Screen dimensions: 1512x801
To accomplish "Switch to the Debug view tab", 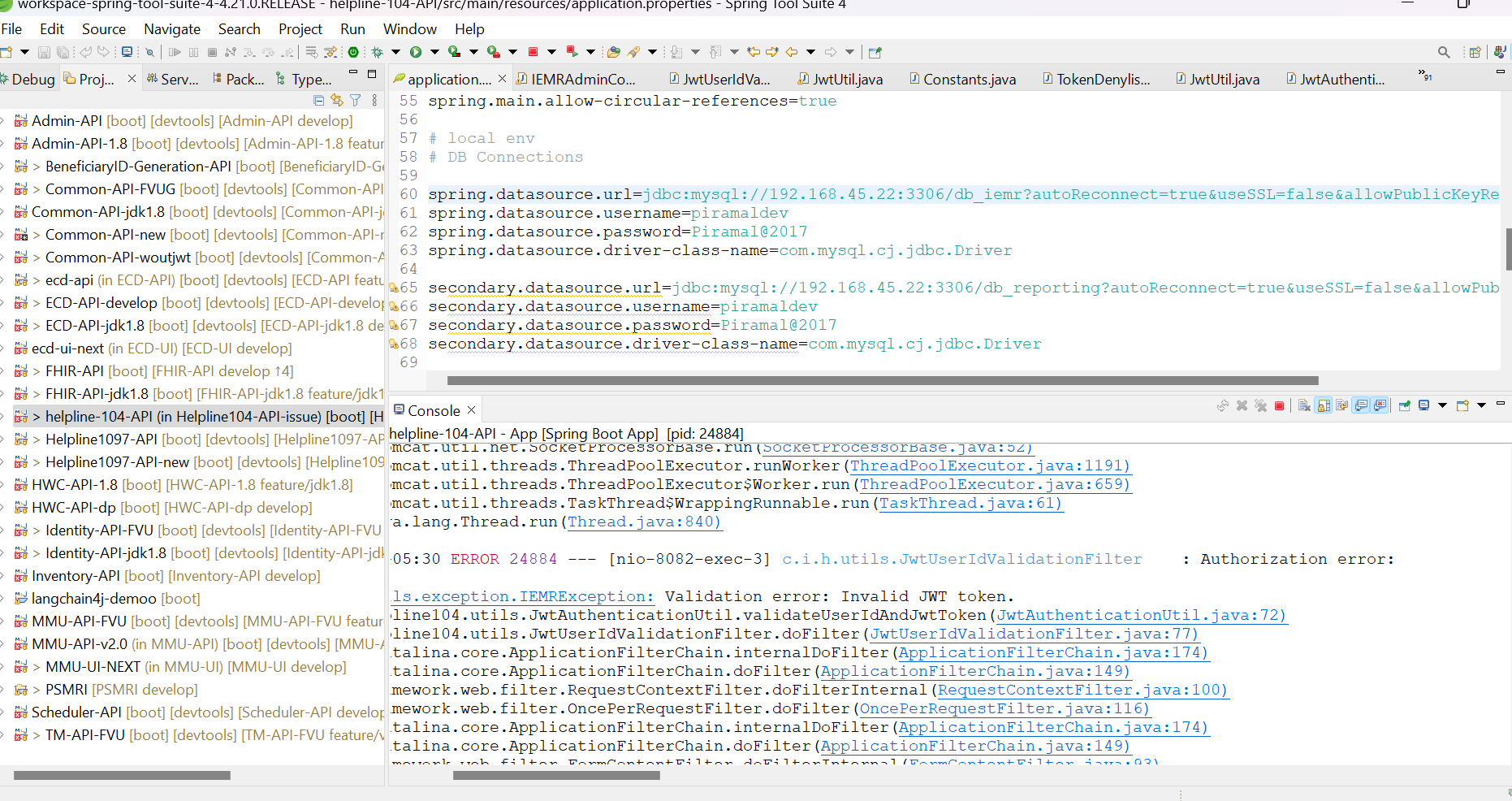I will point(28,79).
